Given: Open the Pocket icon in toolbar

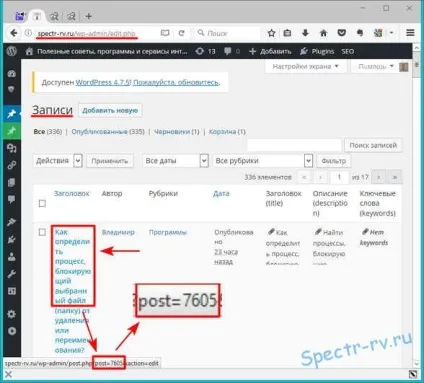Looking at the screenshot, I should (x=341, y=33).
